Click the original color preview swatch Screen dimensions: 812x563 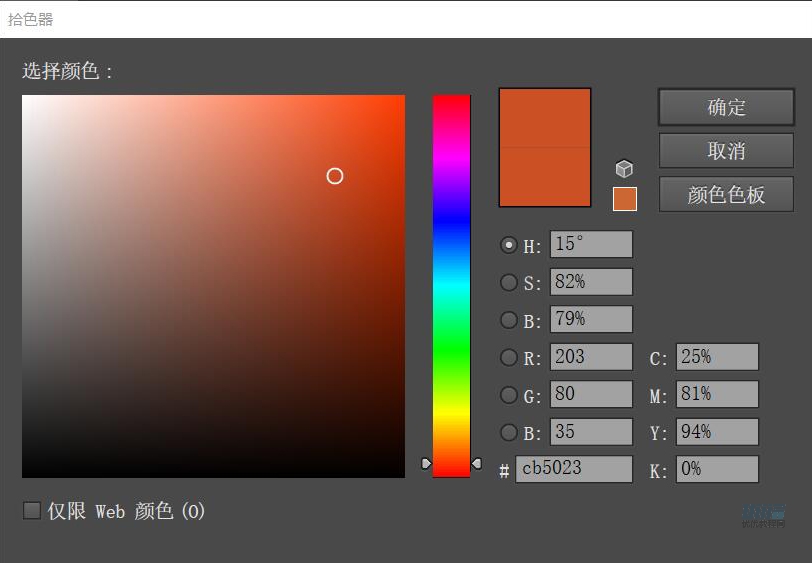point(545,177)
